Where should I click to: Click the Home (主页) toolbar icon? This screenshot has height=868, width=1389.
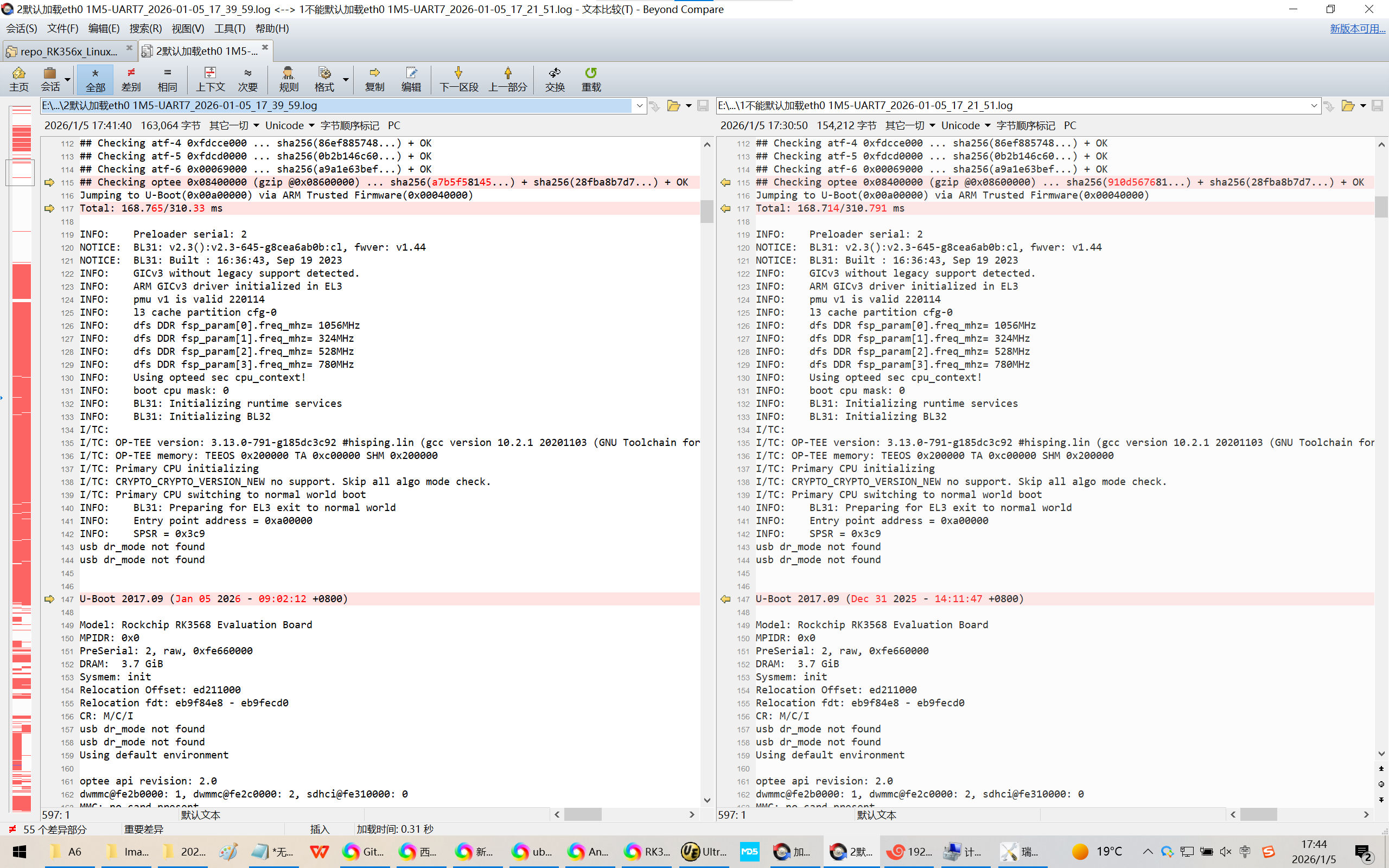point(18,79)
